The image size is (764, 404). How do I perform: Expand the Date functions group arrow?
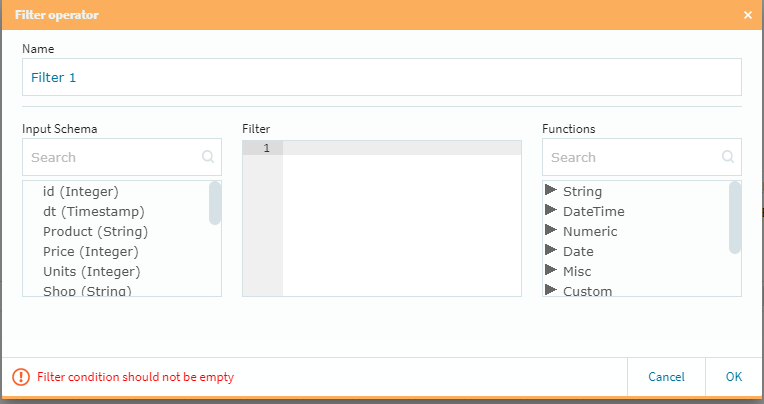click(551, 250)
